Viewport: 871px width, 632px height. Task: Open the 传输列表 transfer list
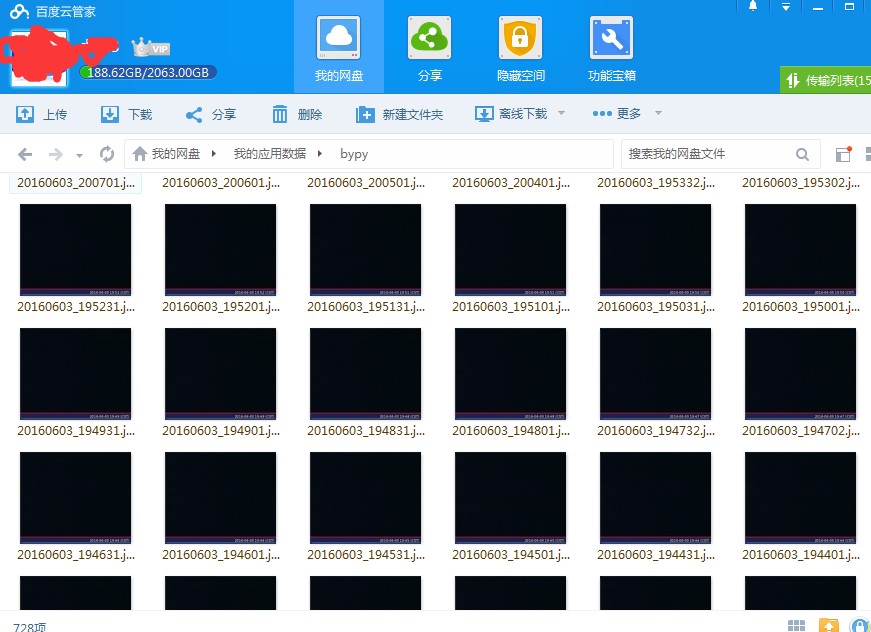tap(825, 81)
